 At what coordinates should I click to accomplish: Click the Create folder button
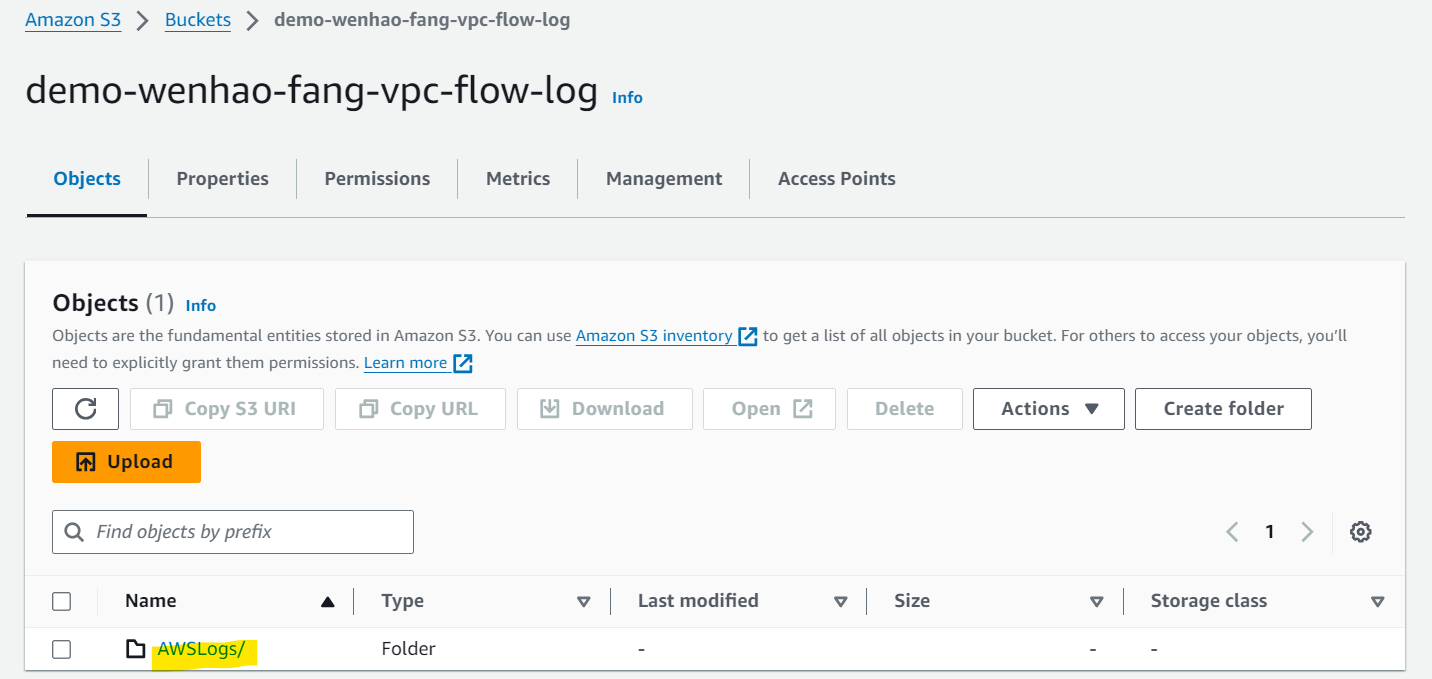1223,409
